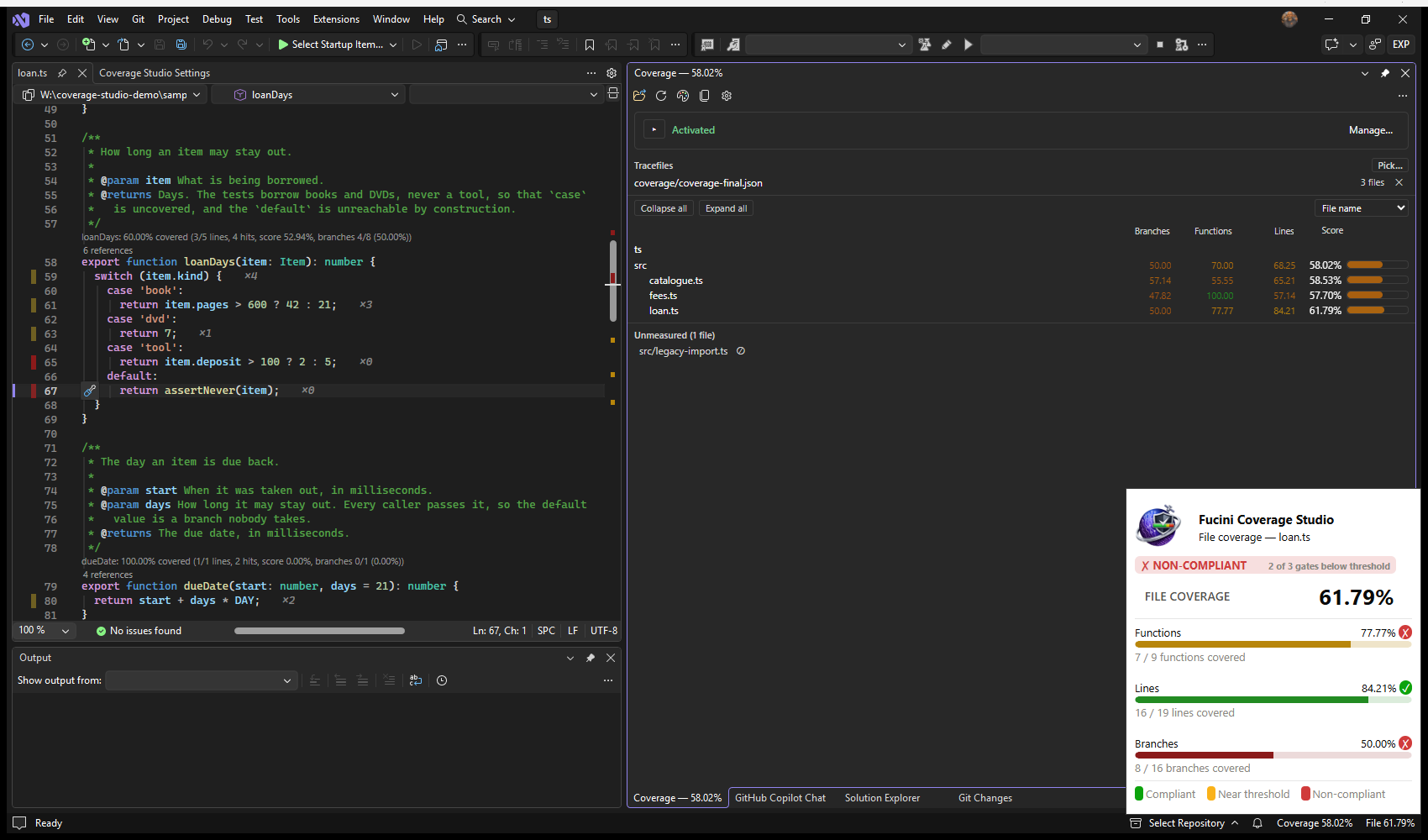Open editor tab settings gear icon
The width and height of the screenshot is (1428, 840).
pos(612,73)
